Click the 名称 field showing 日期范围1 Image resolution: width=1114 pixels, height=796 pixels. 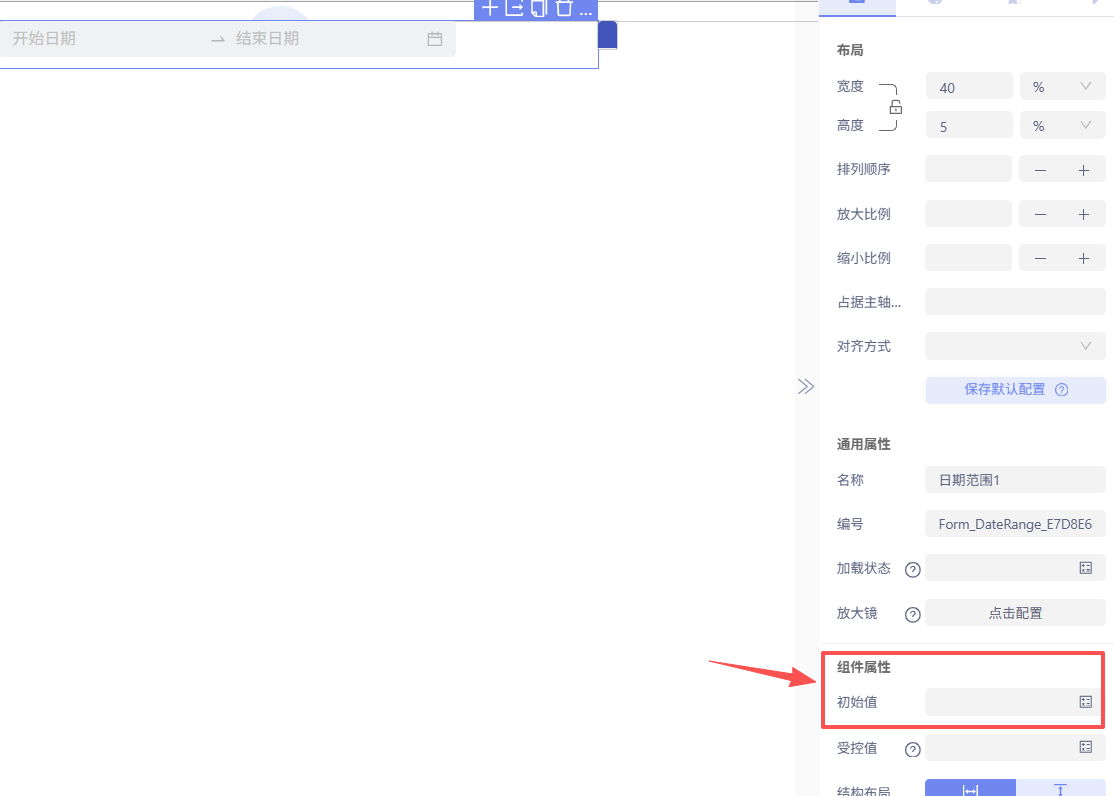click(1014, 479)
